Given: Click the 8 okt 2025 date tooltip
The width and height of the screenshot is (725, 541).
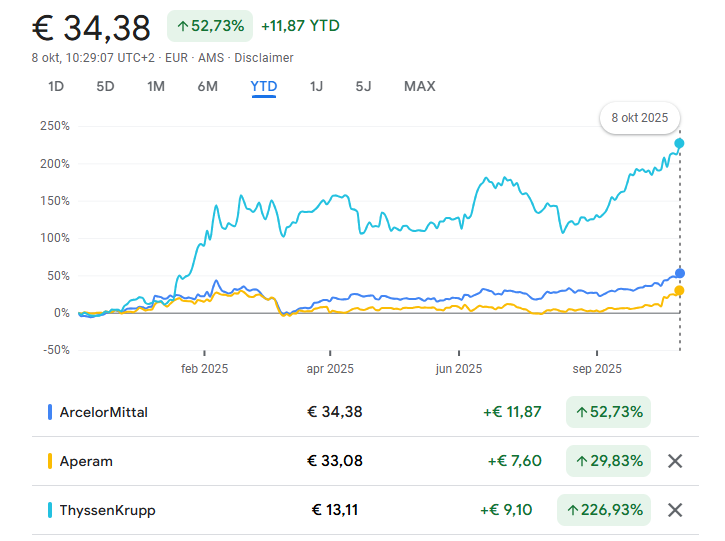Looking at the screenshot, I should tap(640, 117).
